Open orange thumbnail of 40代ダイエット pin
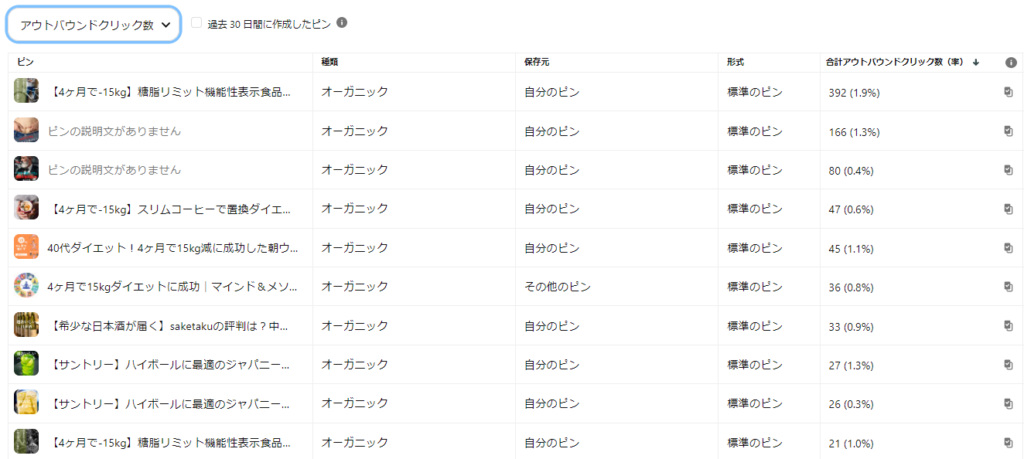The height and width of the screenshot is (459, 1024). click(x=26, y=247)
